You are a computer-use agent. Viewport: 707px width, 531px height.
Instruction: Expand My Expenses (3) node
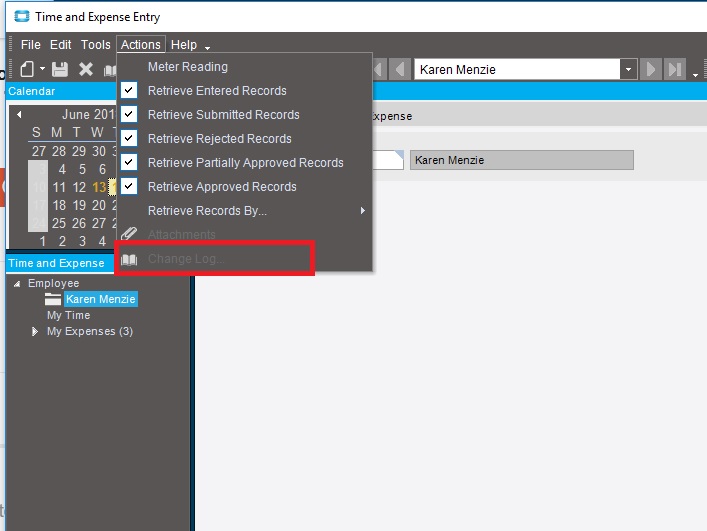(35, 332)
